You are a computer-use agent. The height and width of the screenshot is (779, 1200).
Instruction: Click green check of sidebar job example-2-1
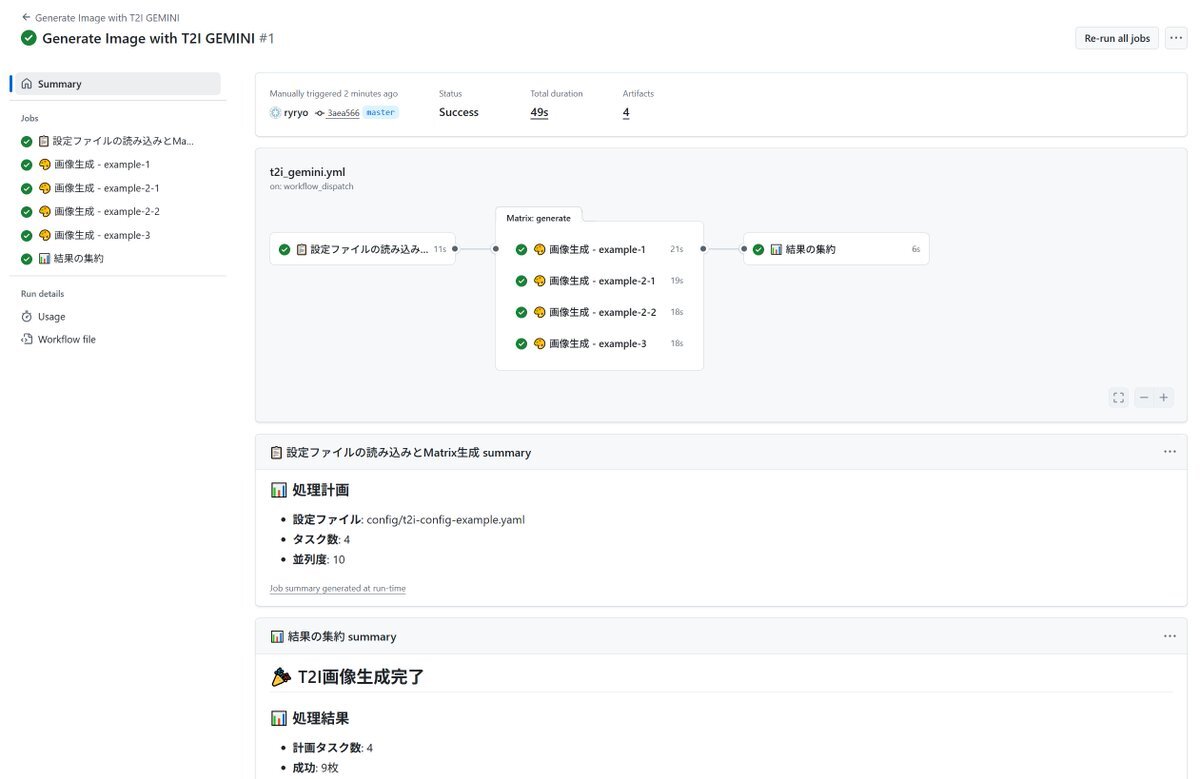tap(27, 188)
